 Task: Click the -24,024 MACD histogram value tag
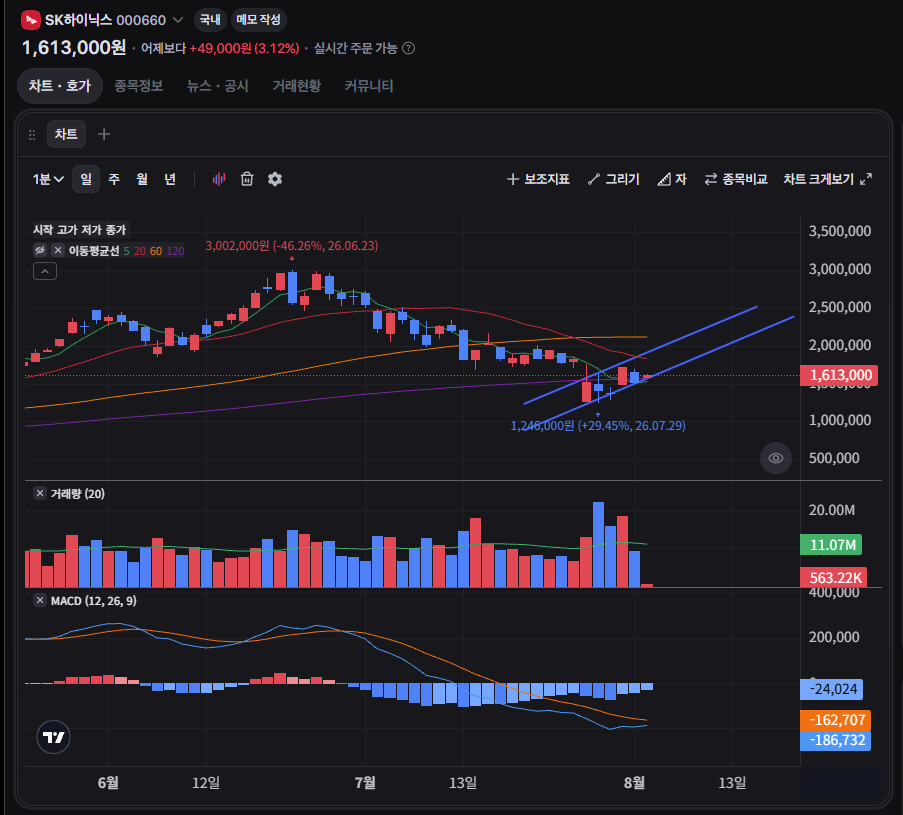(x=832, y=689)
